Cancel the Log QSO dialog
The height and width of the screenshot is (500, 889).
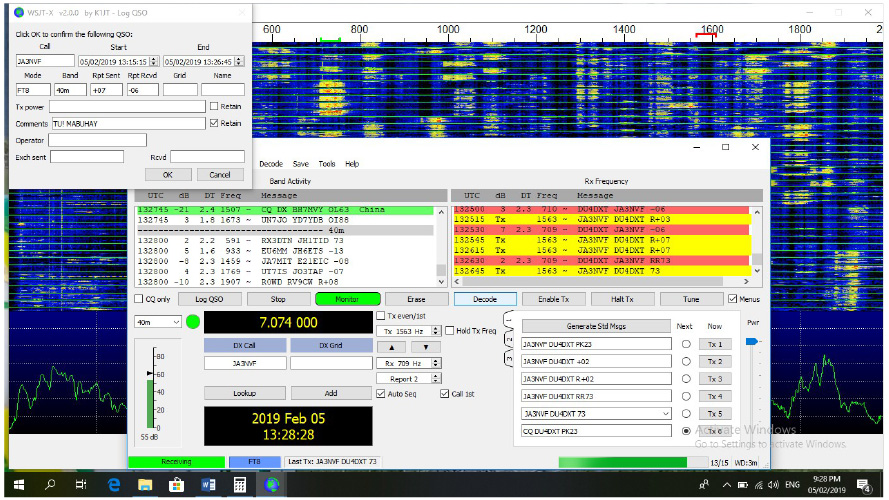(x=220, y=175)
